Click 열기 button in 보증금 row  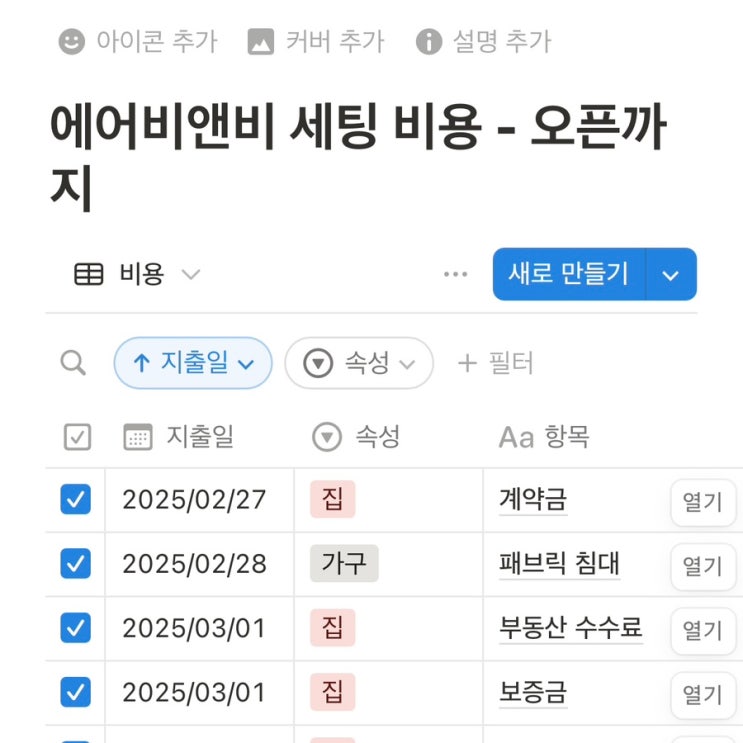pos(703,696)
